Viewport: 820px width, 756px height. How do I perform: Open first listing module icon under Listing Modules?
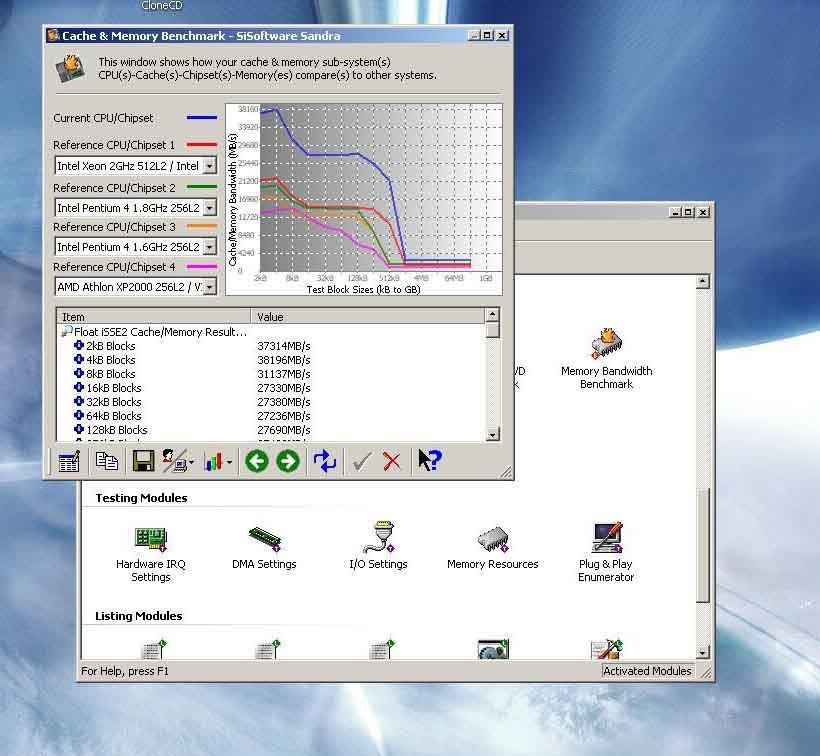(x=154, y=649)
